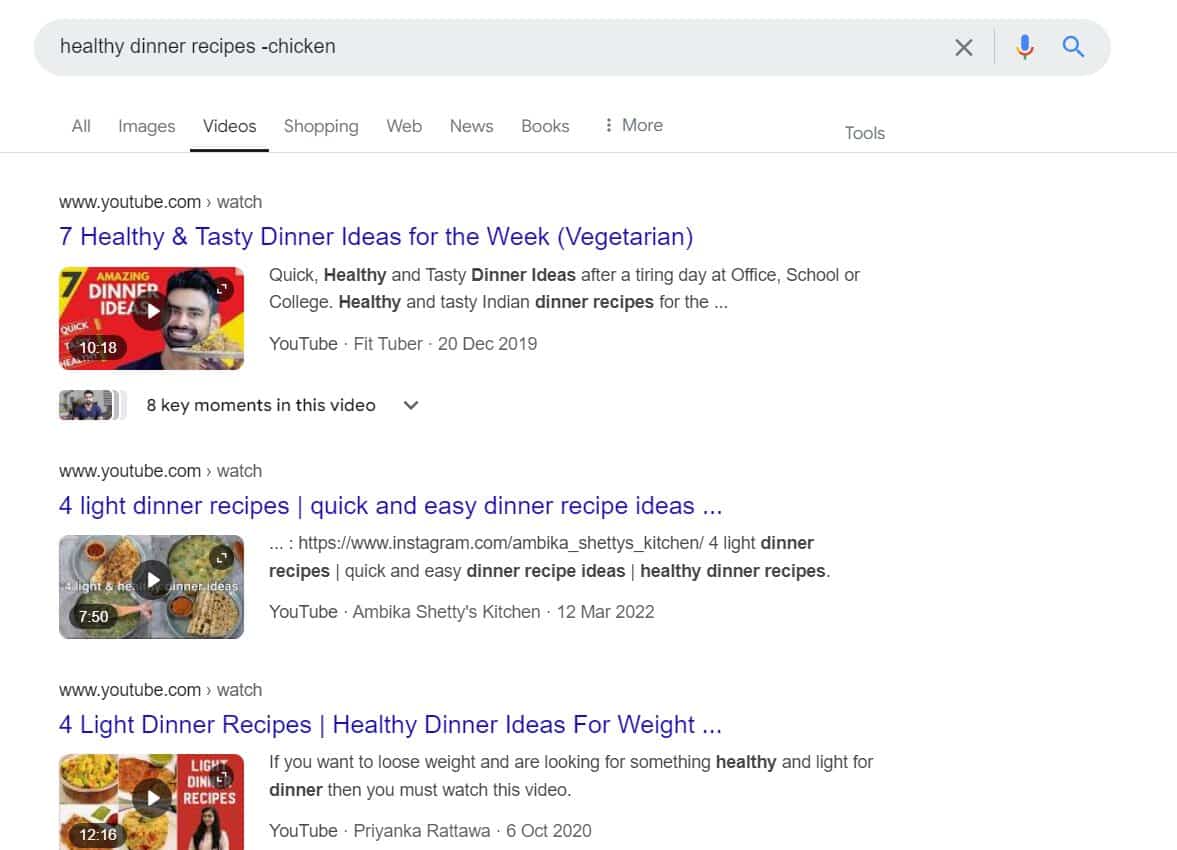
Task: Click the expand icon on the first video thumbnail
Action: coord(223,289)
